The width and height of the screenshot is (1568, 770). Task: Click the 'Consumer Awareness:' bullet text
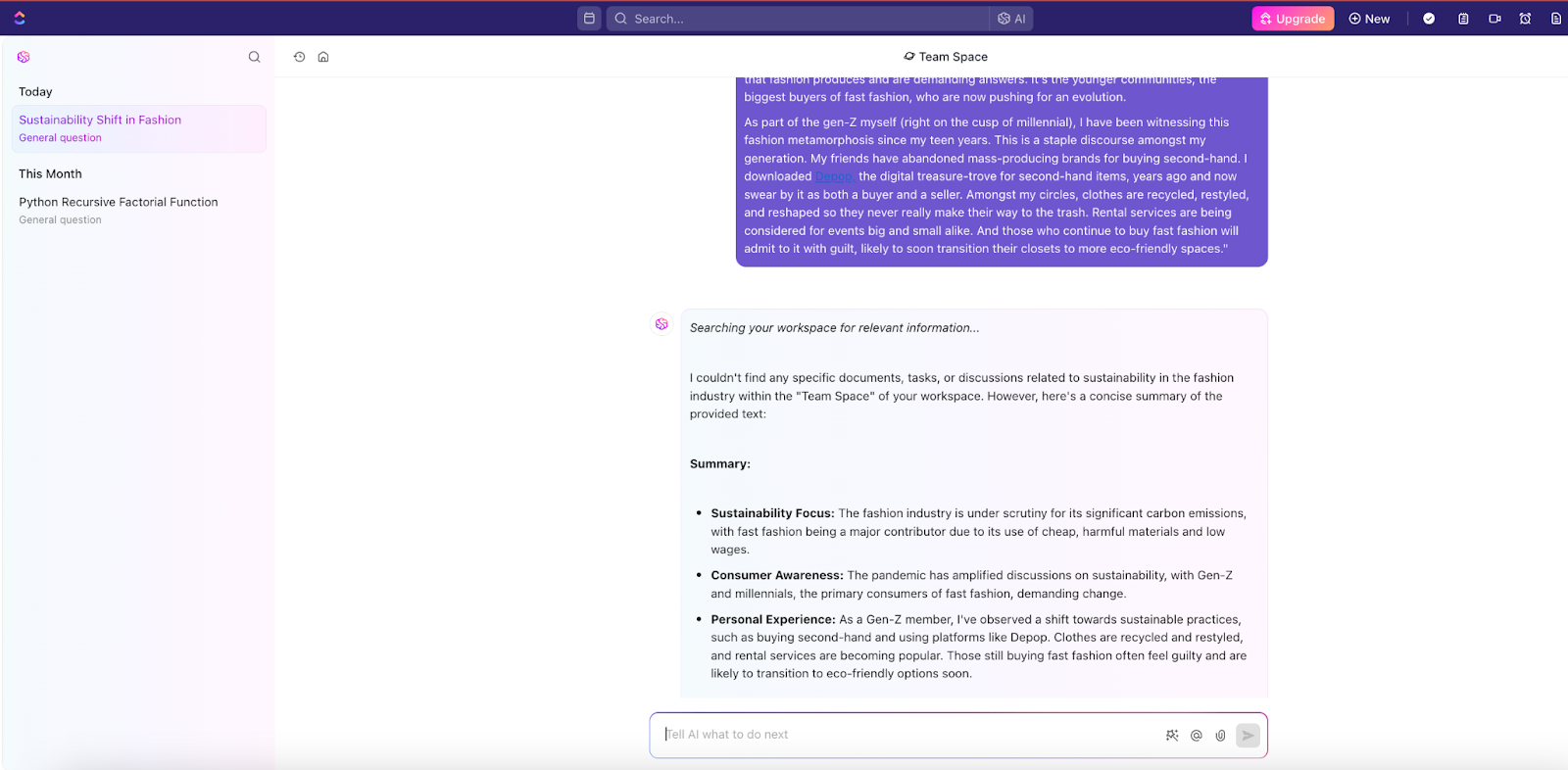point(777,575)
